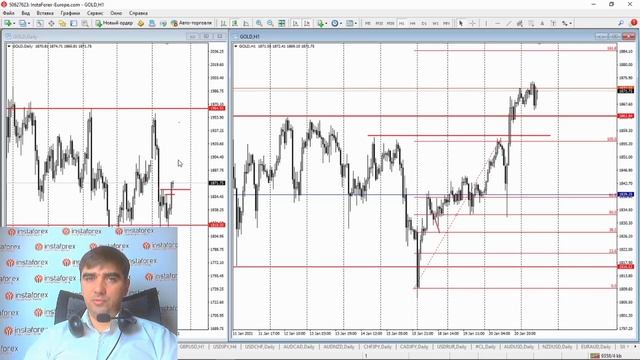
Task: Open the Вид menu
Action: [x=26, y=13]
